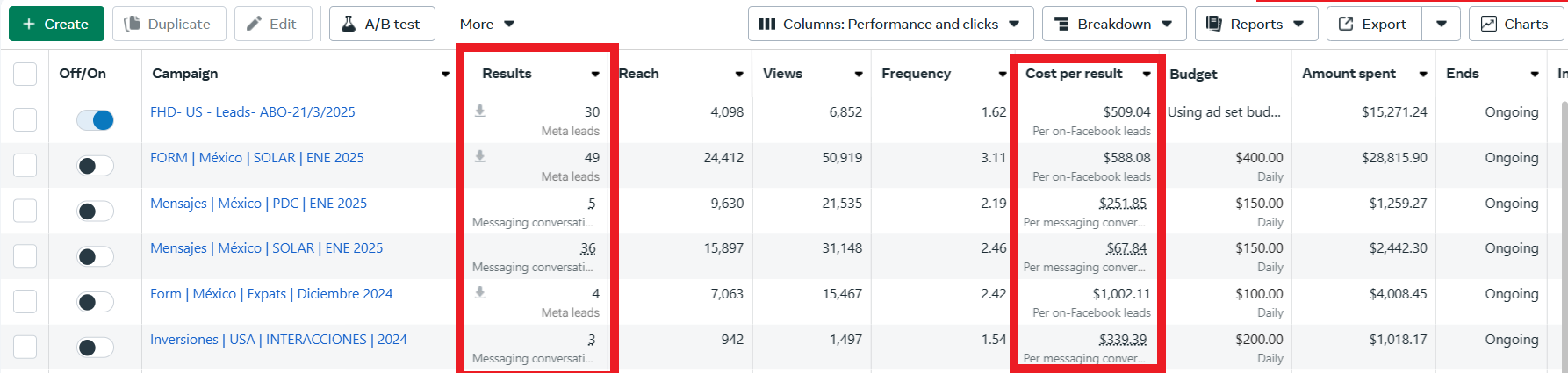Expand the Export options arrow
The height and width of the screenshot is (373, 1568).
pos(1442,24)
